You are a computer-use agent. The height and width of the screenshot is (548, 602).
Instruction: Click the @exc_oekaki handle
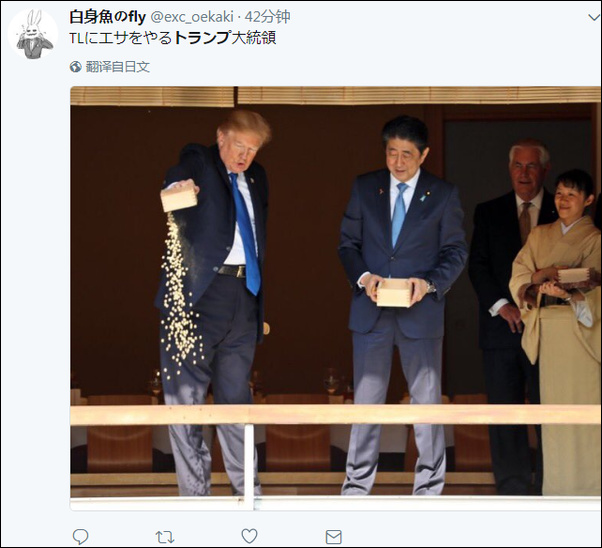(192, 17)
